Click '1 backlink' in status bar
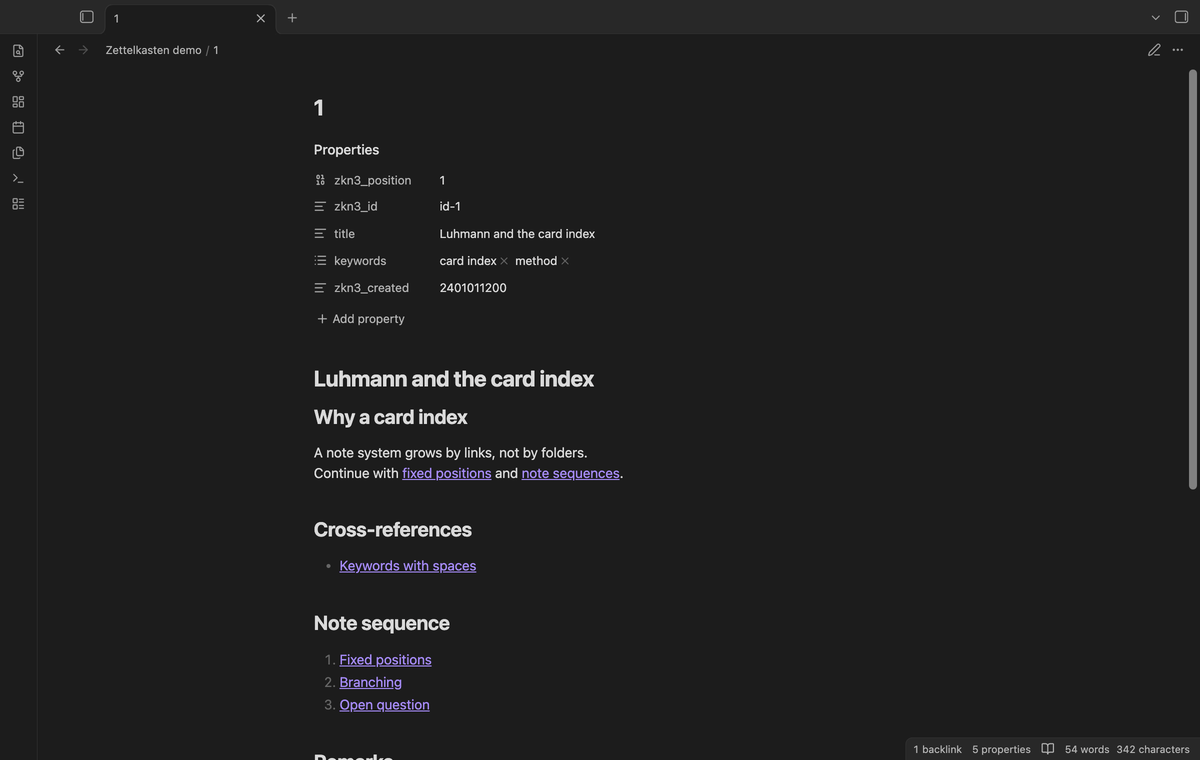The width and height of the screenshot is (1200, 760). (x=937, y=749)
